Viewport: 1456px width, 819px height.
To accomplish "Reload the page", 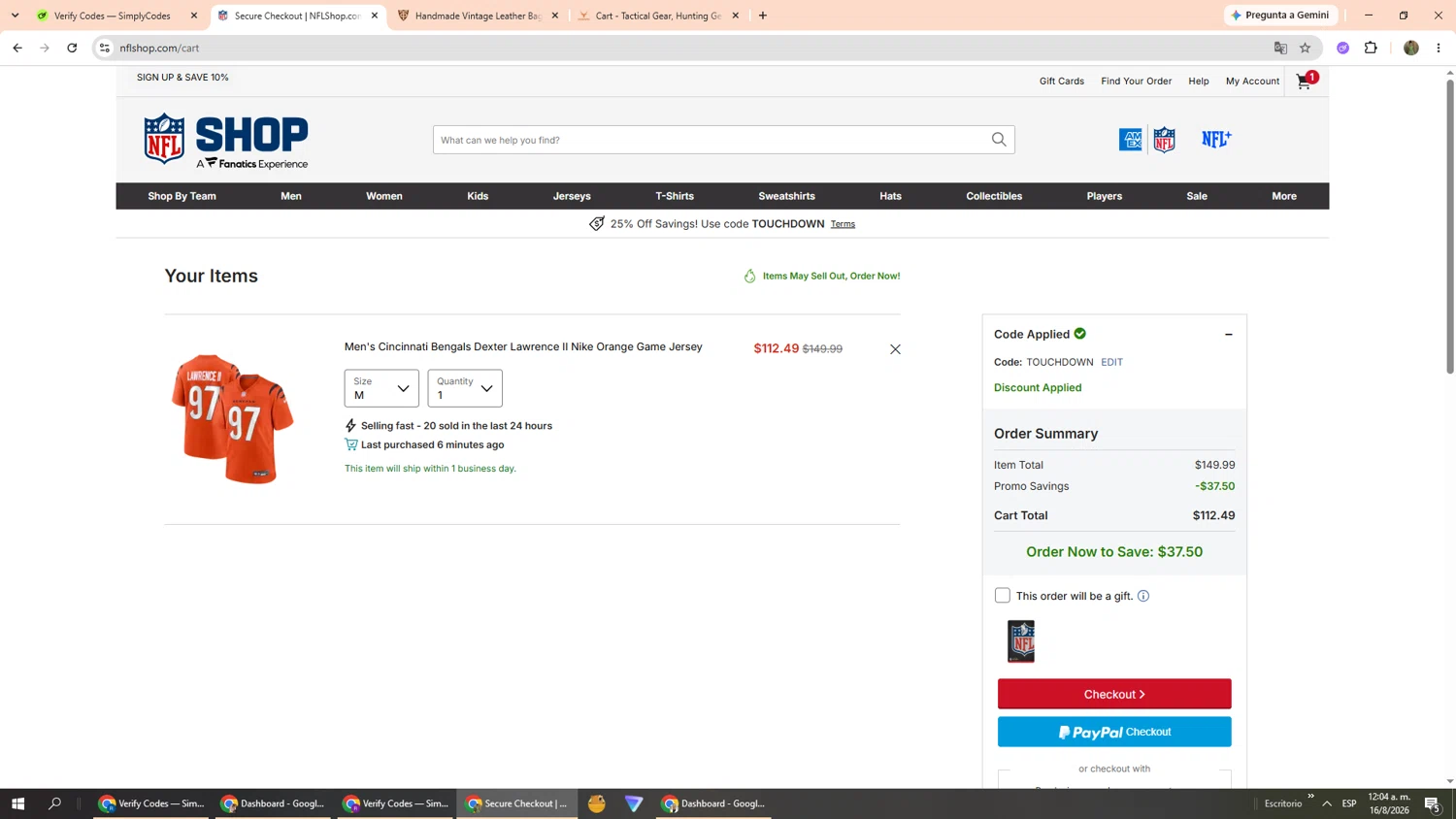I will [x=72, y=48].
